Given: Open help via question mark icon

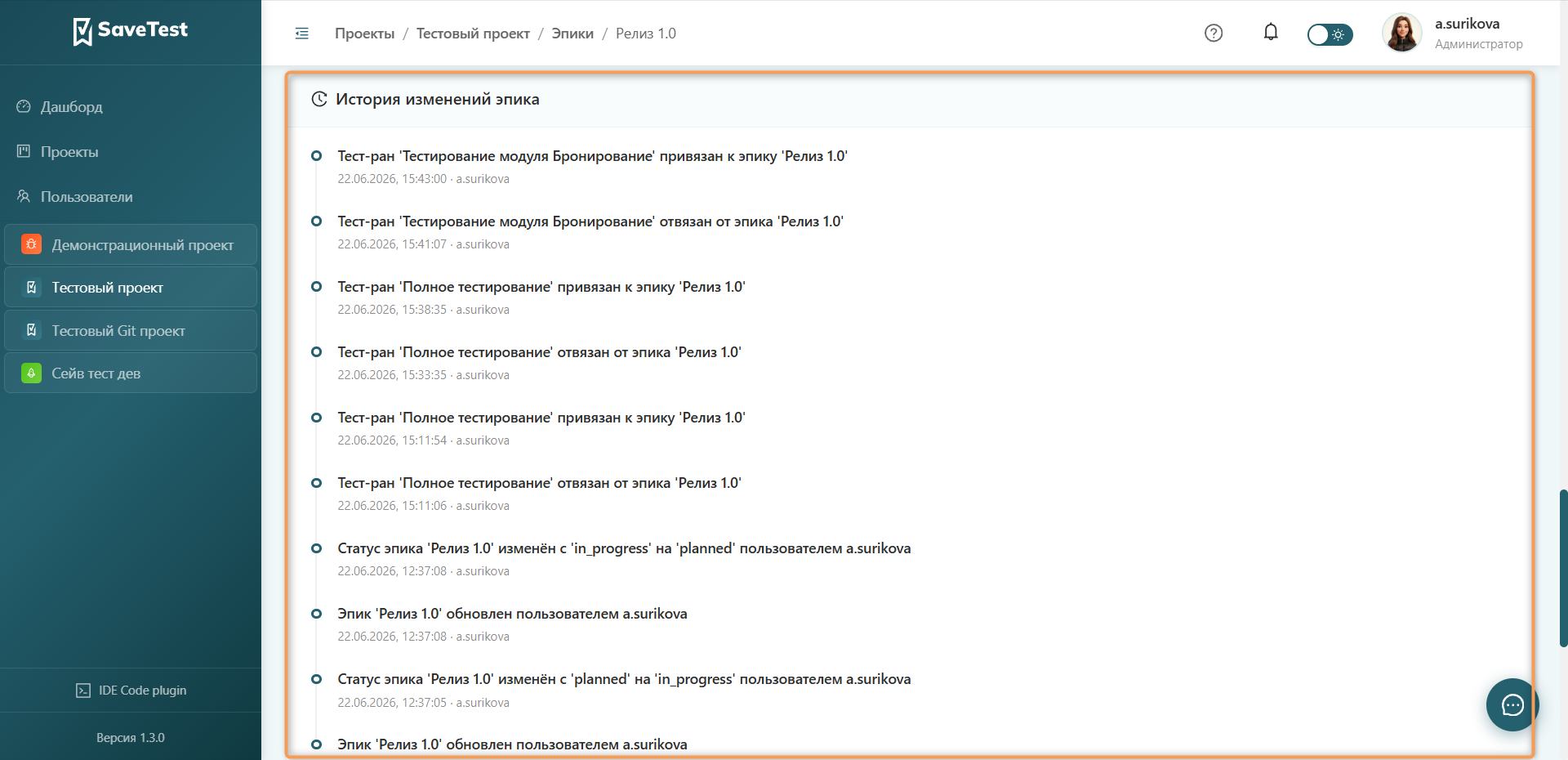Looking at the screenshot, I should click(x=1214, y=33).
